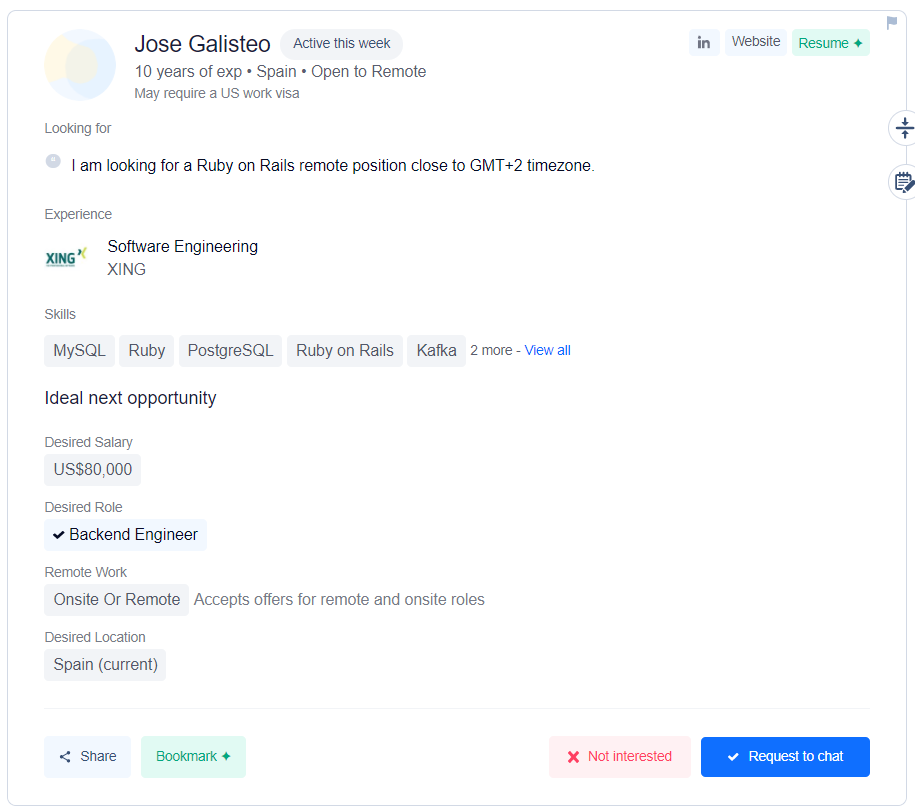Open the LinkedIn profile icon
Viewport: 915px width, 806px height.
pyautogui.click(x=704, y=43)
